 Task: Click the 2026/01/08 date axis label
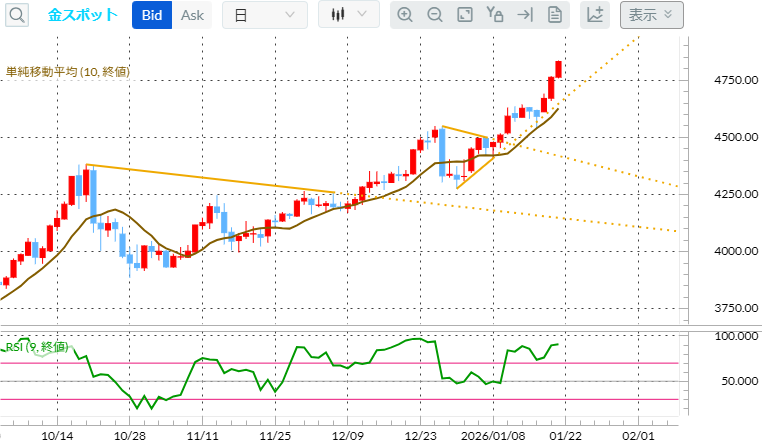point(493,435)
